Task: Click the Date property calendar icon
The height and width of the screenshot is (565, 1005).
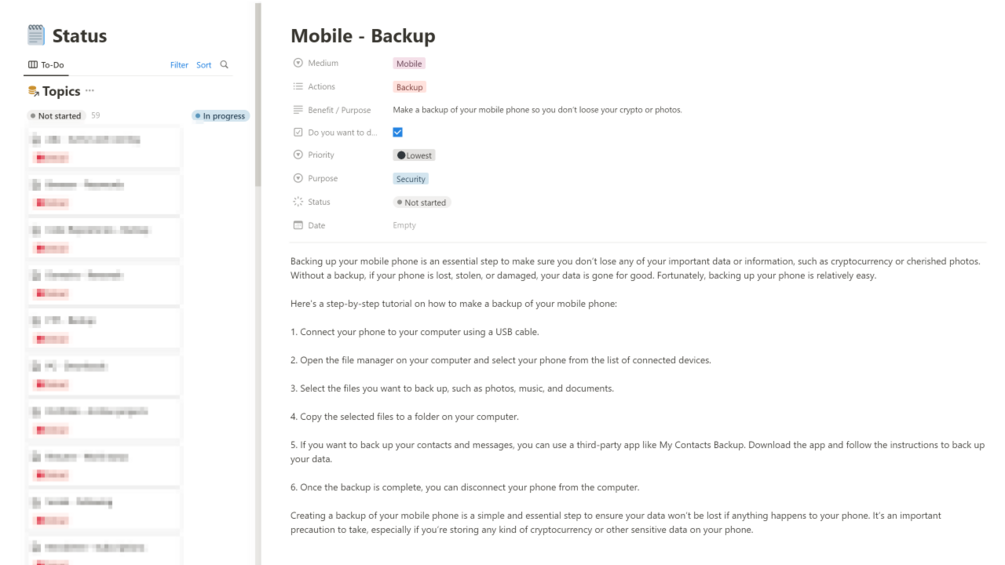Action: [298, 225]
